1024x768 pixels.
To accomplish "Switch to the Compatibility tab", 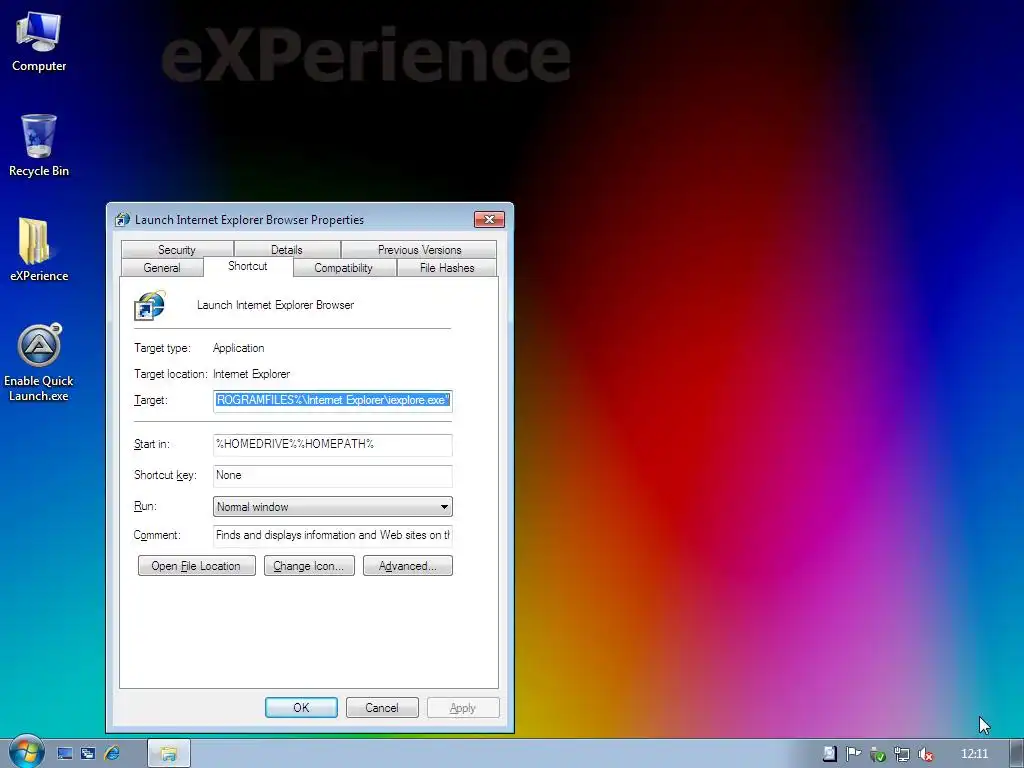I will tap(344, 268).
